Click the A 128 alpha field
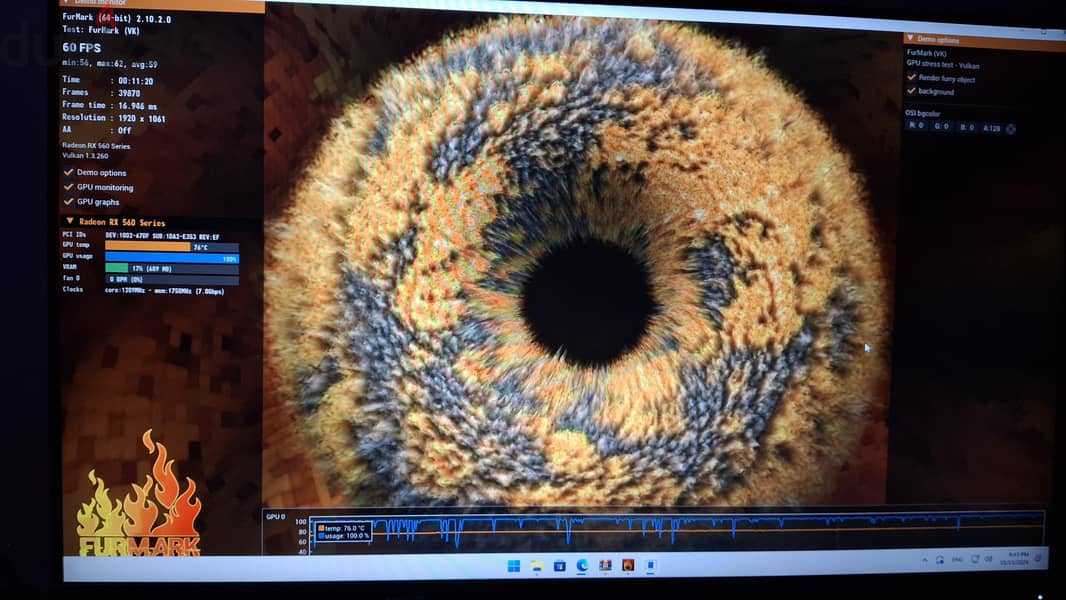Viewport: 1066px width, 600px height. pos(992,128)
